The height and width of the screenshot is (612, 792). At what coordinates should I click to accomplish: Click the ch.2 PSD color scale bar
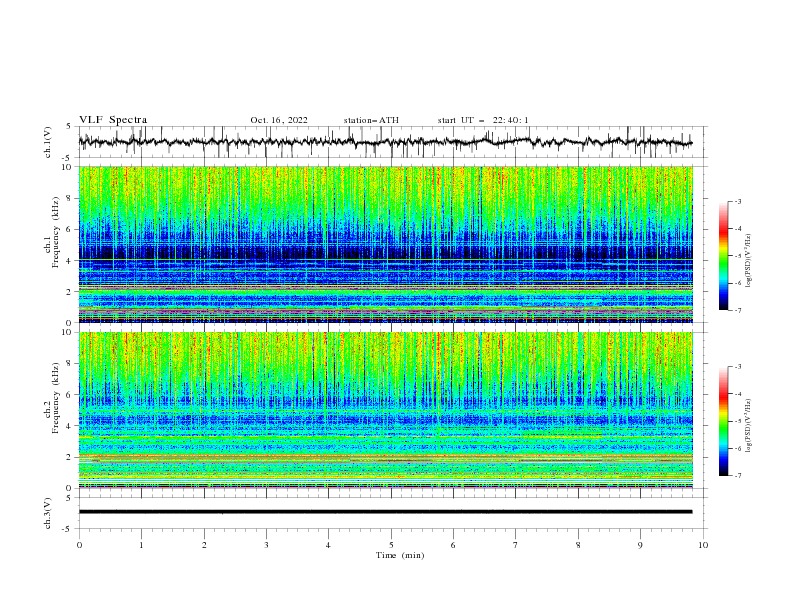point(723,421)
